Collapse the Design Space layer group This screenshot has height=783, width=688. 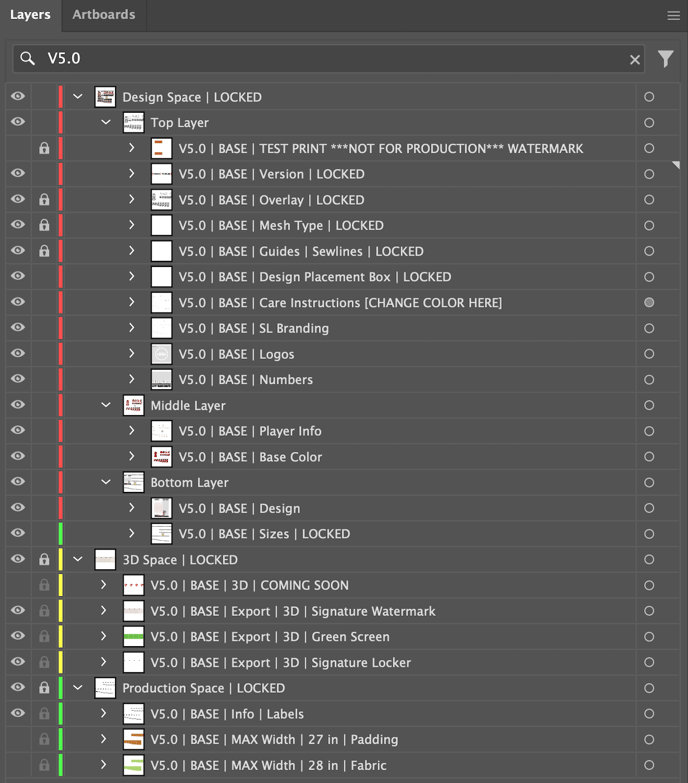[x=78, y=97]
